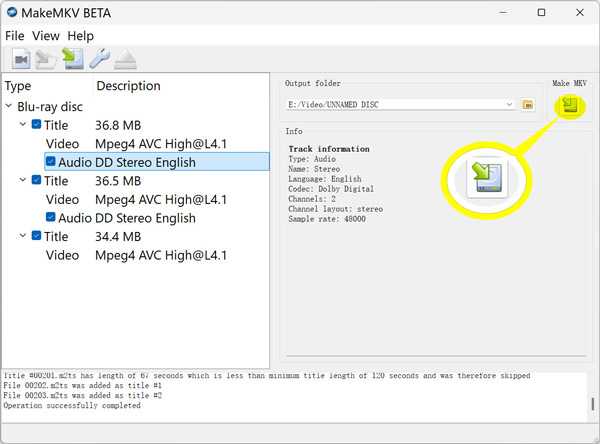Open the Help menu
The height and width of the screenshot is (444, 600).
tap(80, 36)
